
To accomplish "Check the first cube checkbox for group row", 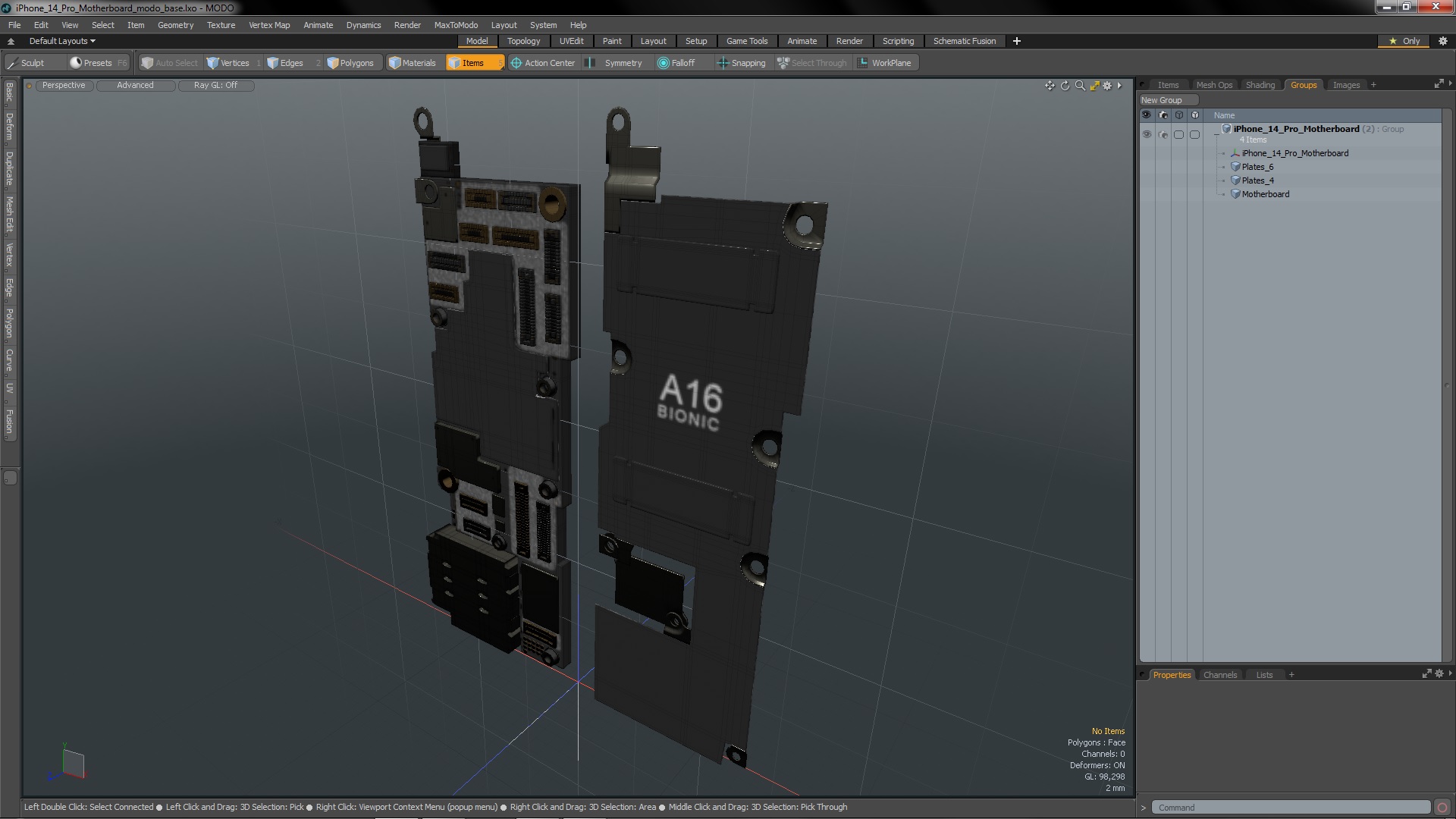I will pos(1178,134).
